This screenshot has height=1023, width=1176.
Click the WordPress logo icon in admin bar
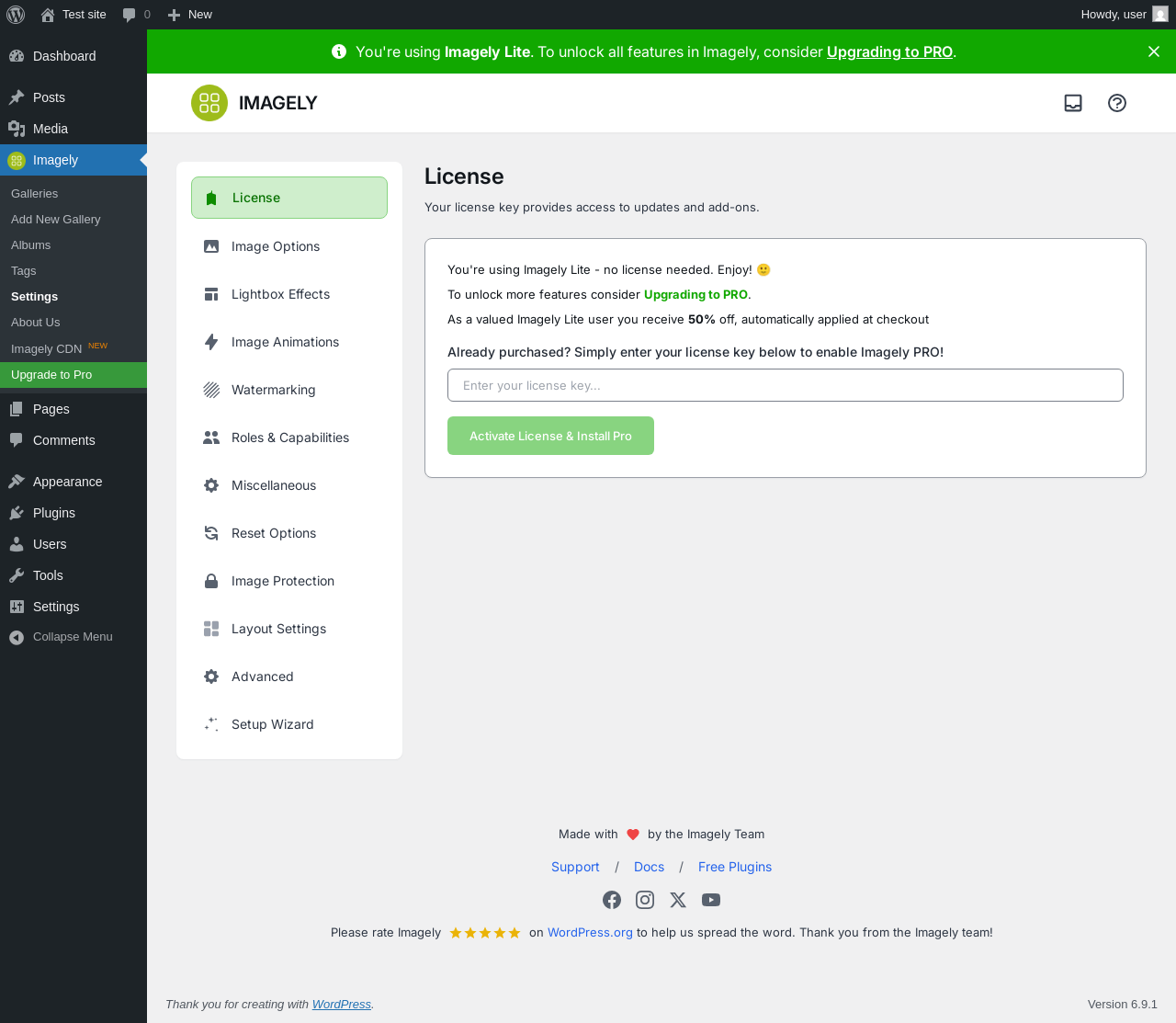[x=15, y=15]
